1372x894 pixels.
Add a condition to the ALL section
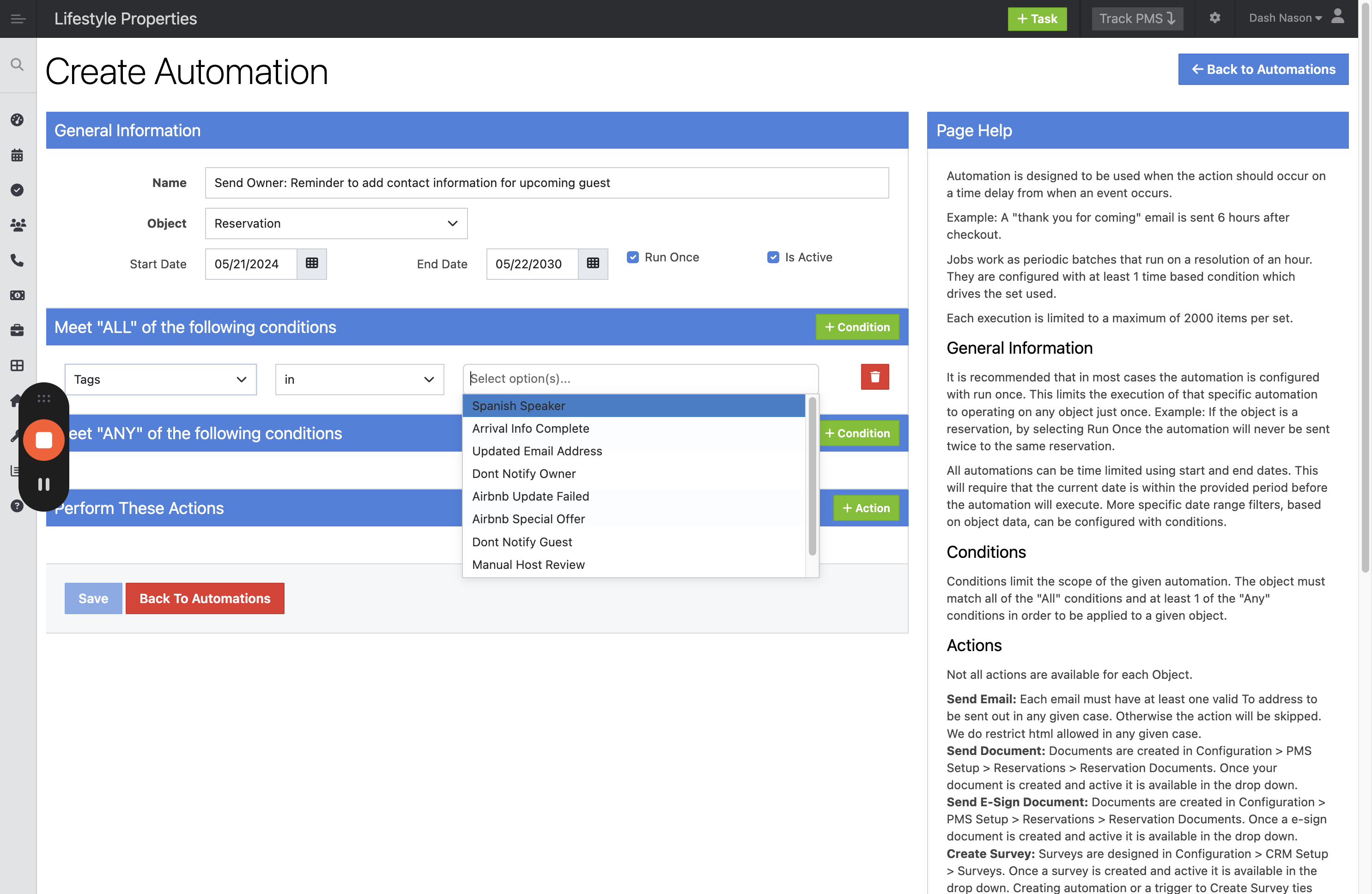[x=857, y=327]
